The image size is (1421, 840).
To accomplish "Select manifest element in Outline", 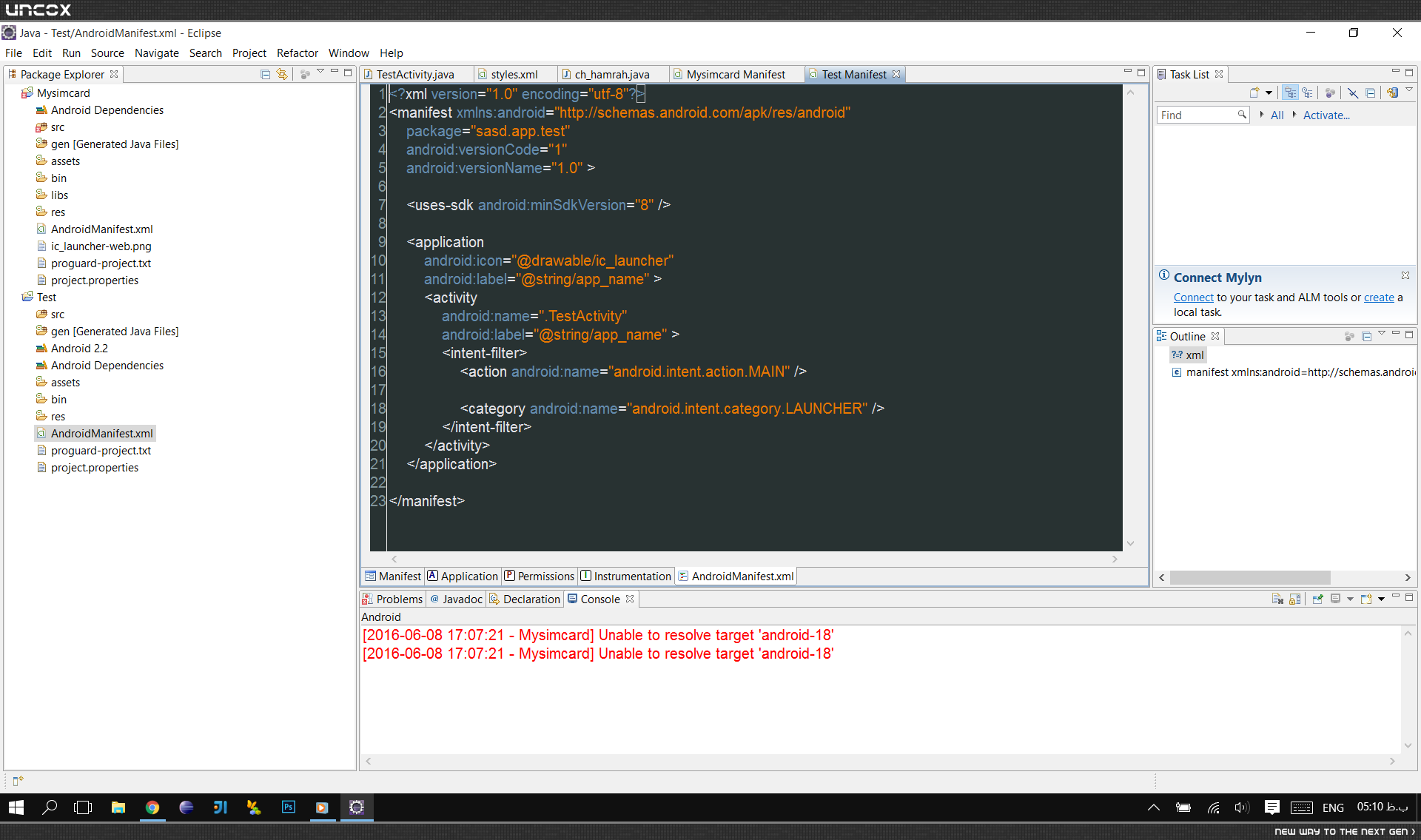I will coord(1294,372).
